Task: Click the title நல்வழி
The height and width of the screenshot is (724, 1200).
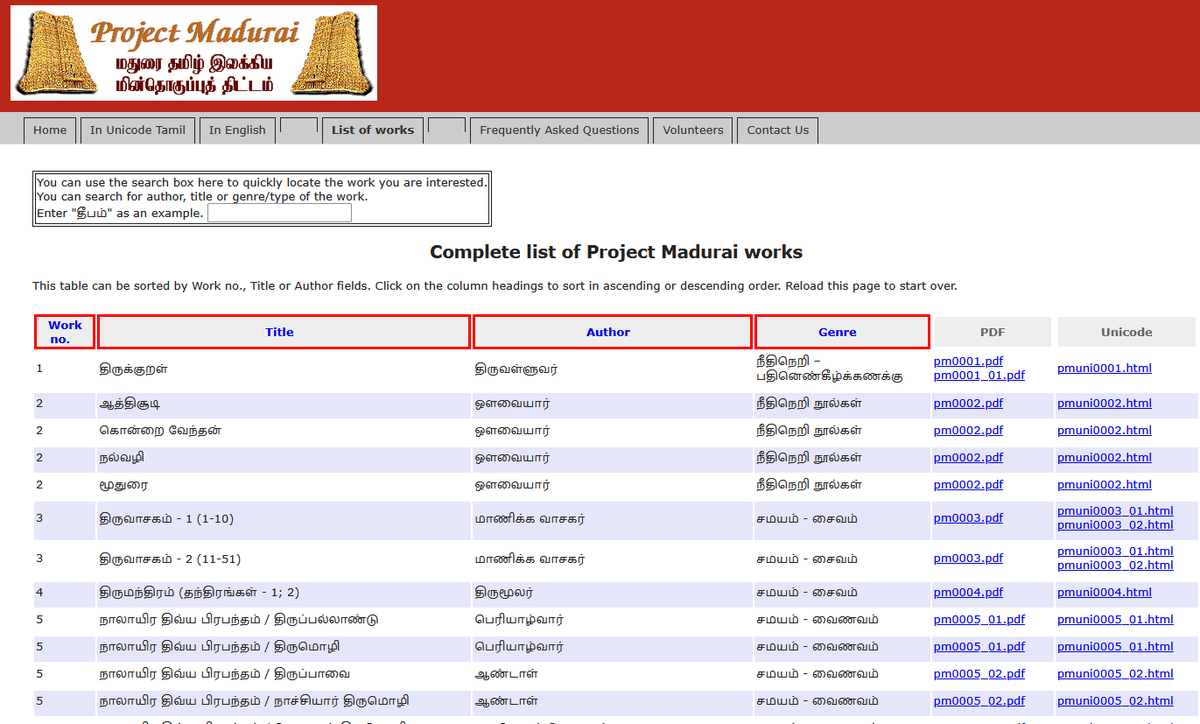Action: [123, 457]
